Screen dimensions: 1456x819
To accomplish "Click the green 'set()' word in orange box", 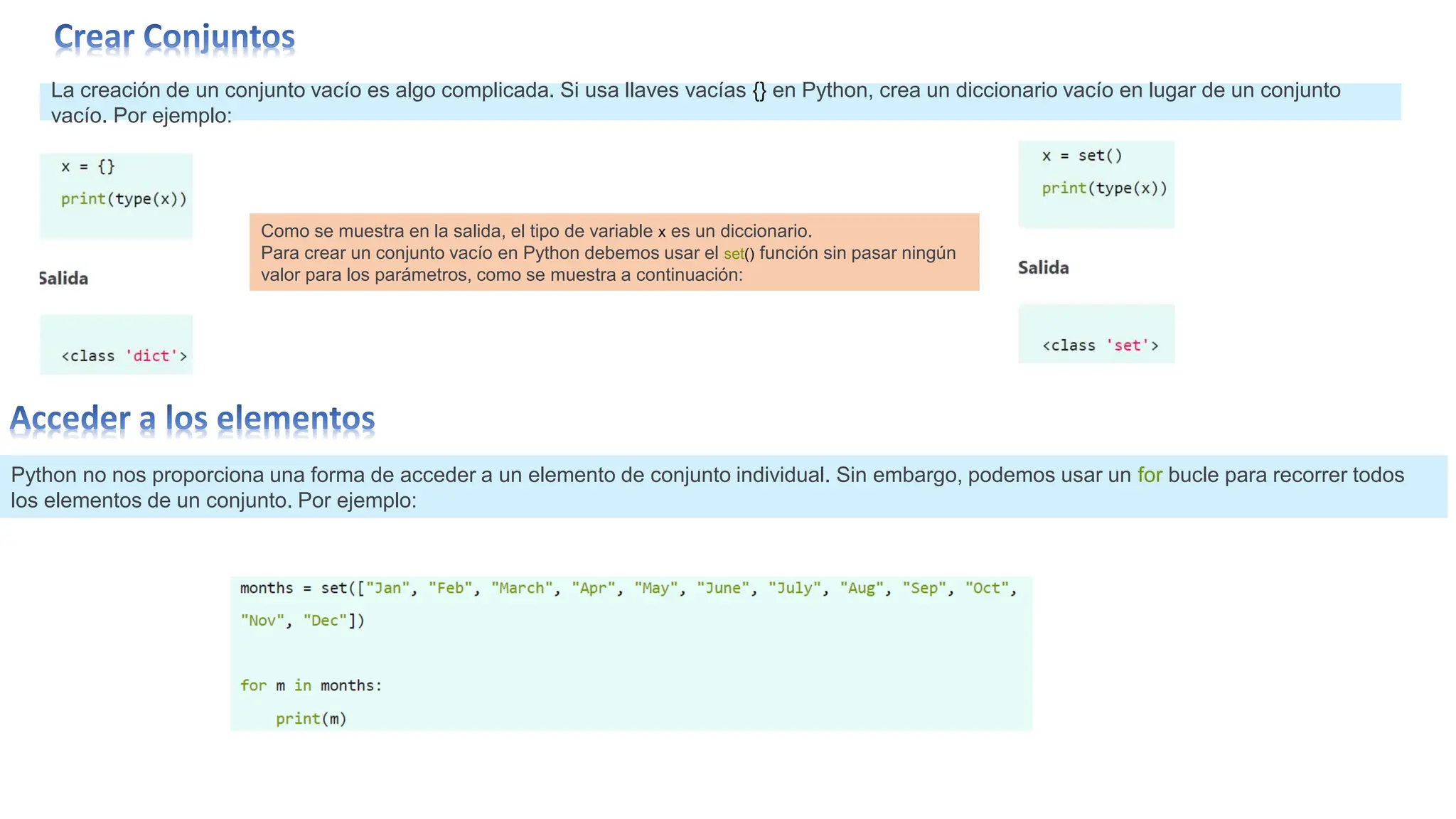I will tap(739, 254).
